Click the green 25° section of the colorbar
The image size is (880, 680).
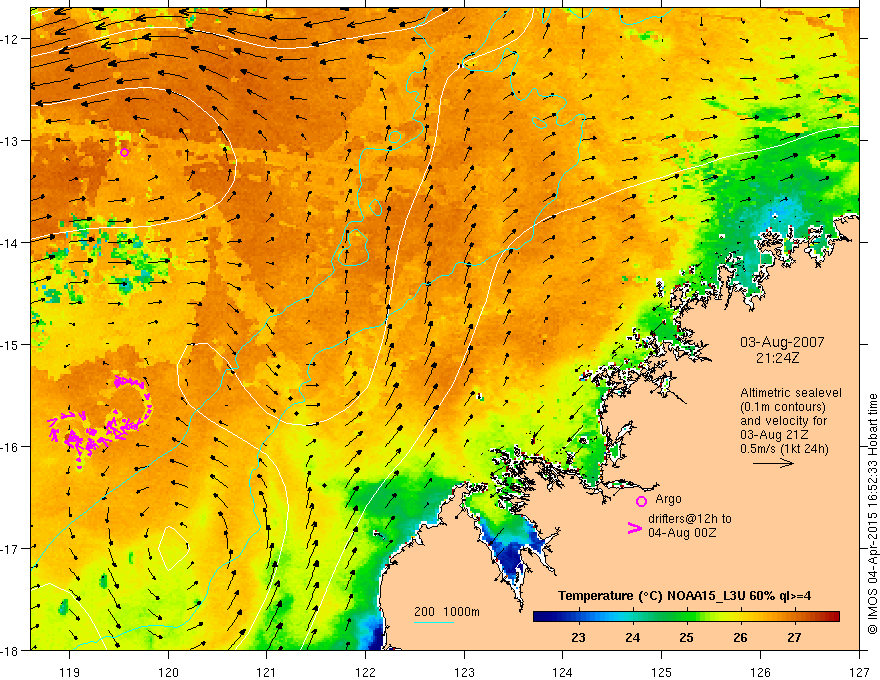coord(686,617)
